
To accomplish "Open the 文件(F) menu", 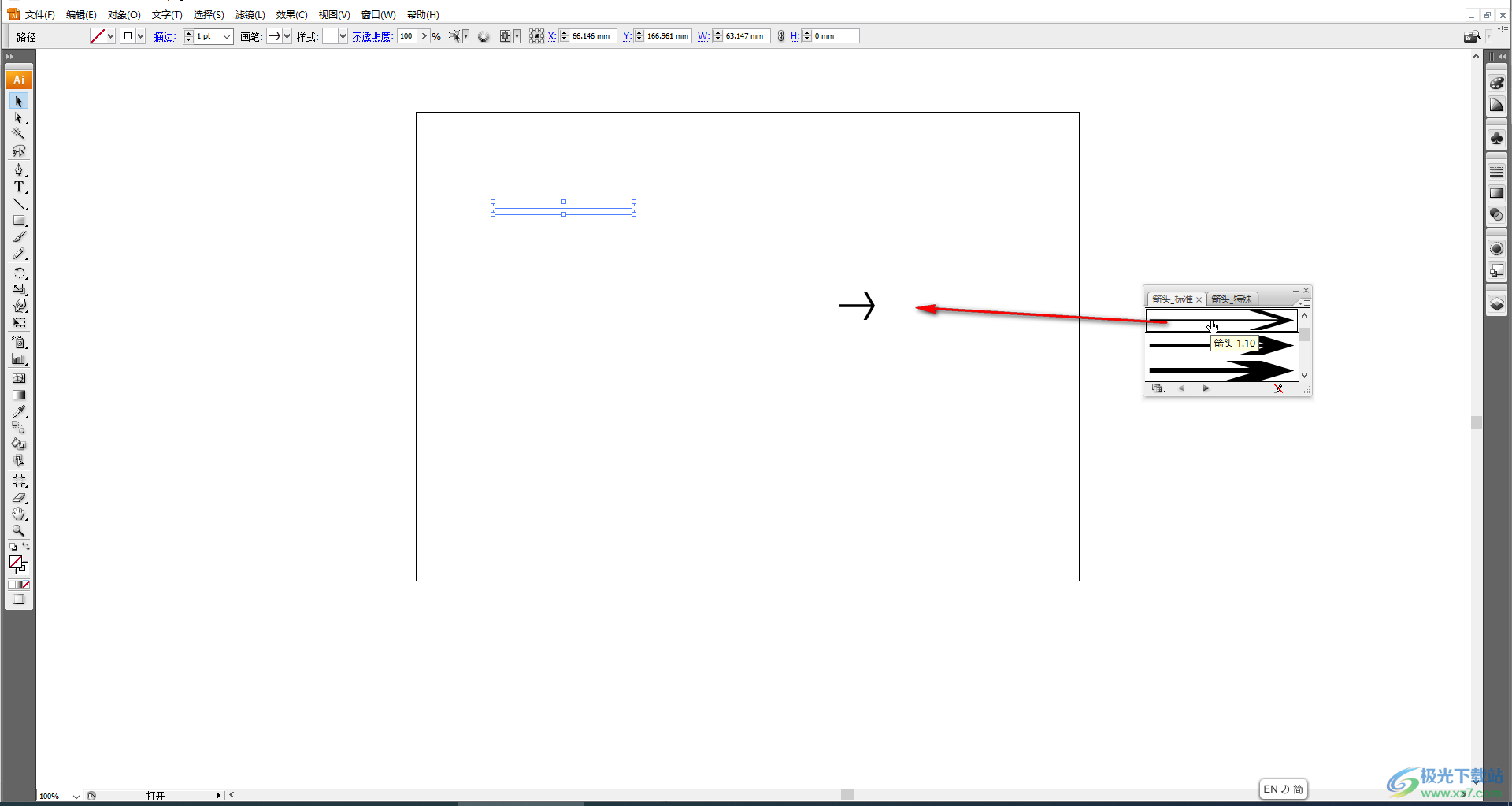I will point(39,15).
